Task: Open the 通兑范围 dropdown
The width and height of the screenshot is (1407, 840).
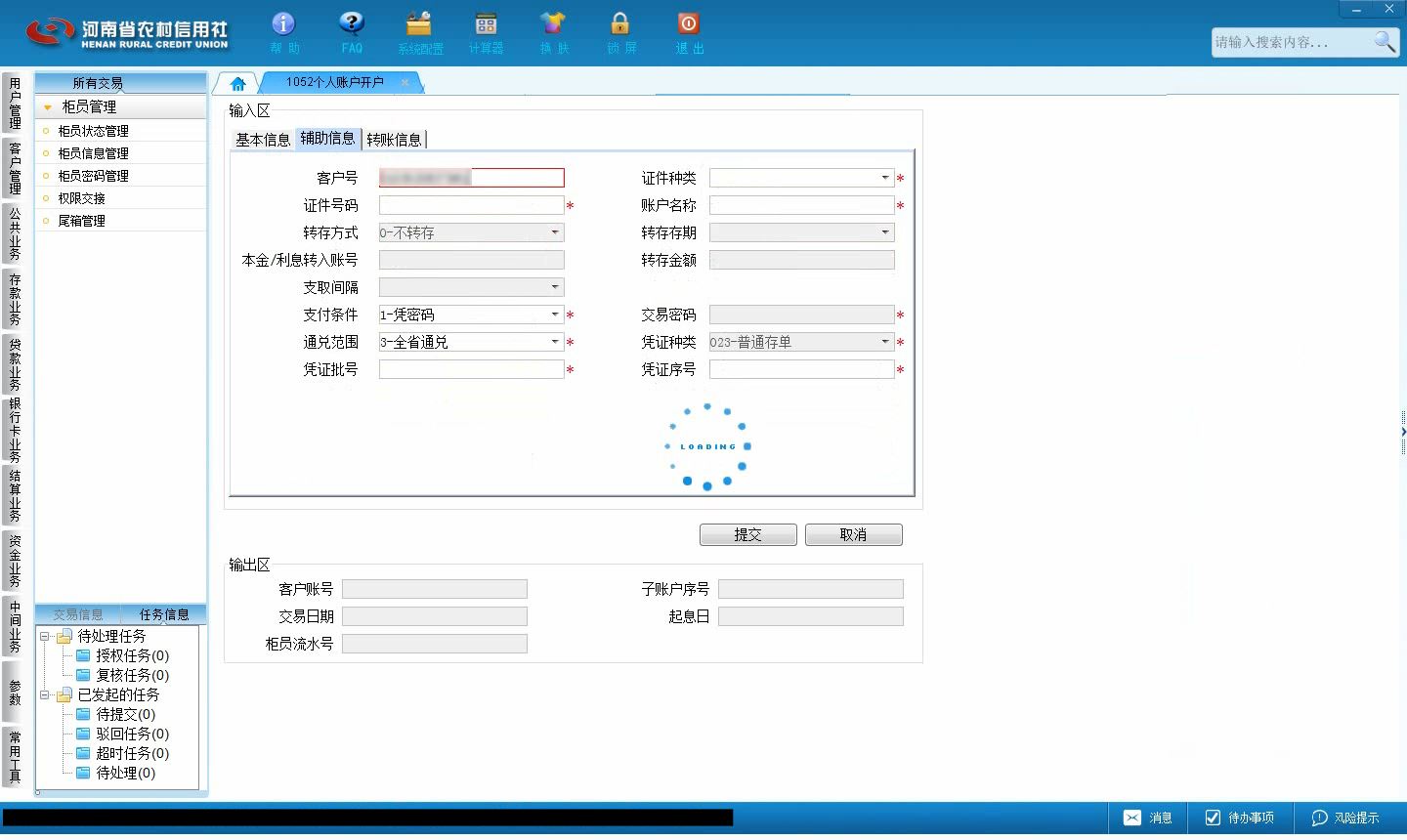Action: (x=555, y=342)
